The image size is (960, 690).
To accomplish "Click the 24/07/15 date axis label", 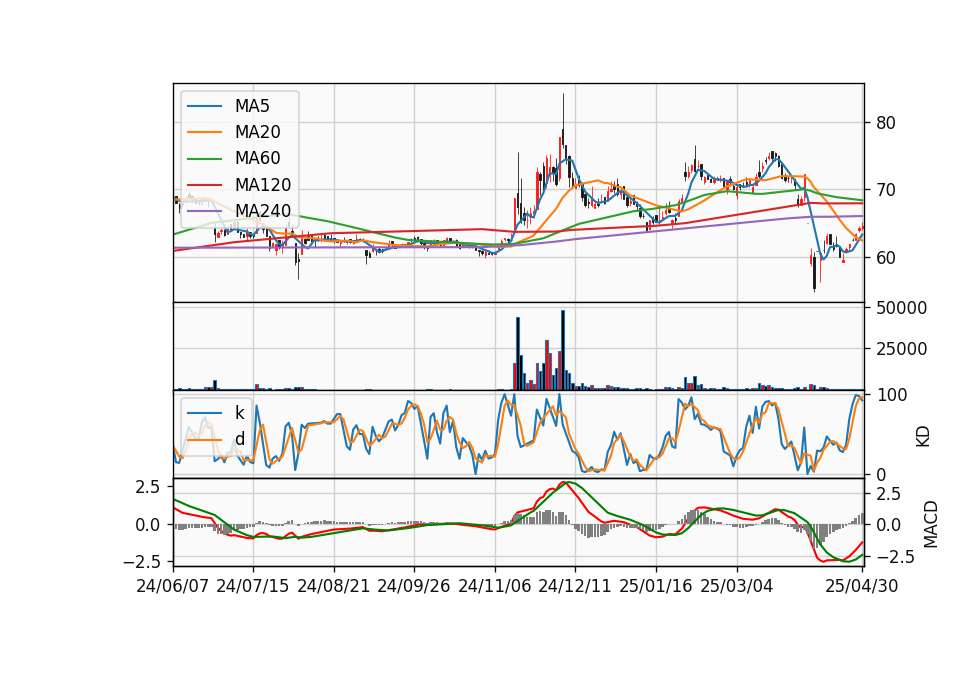I will (253, 586).
